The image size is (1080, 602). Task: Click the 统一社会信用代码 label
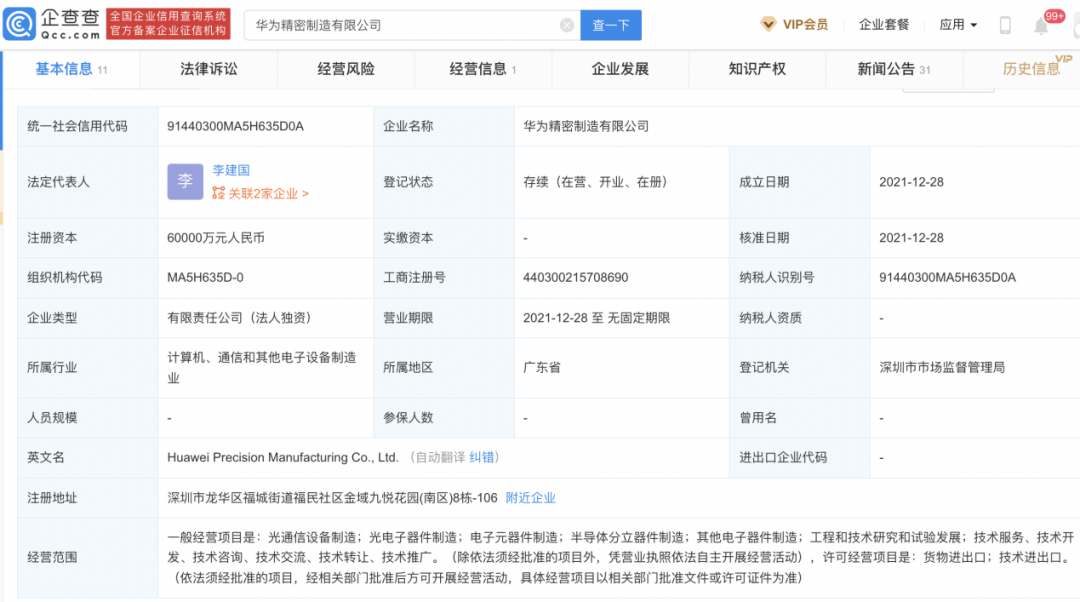(x=77, y=126)
